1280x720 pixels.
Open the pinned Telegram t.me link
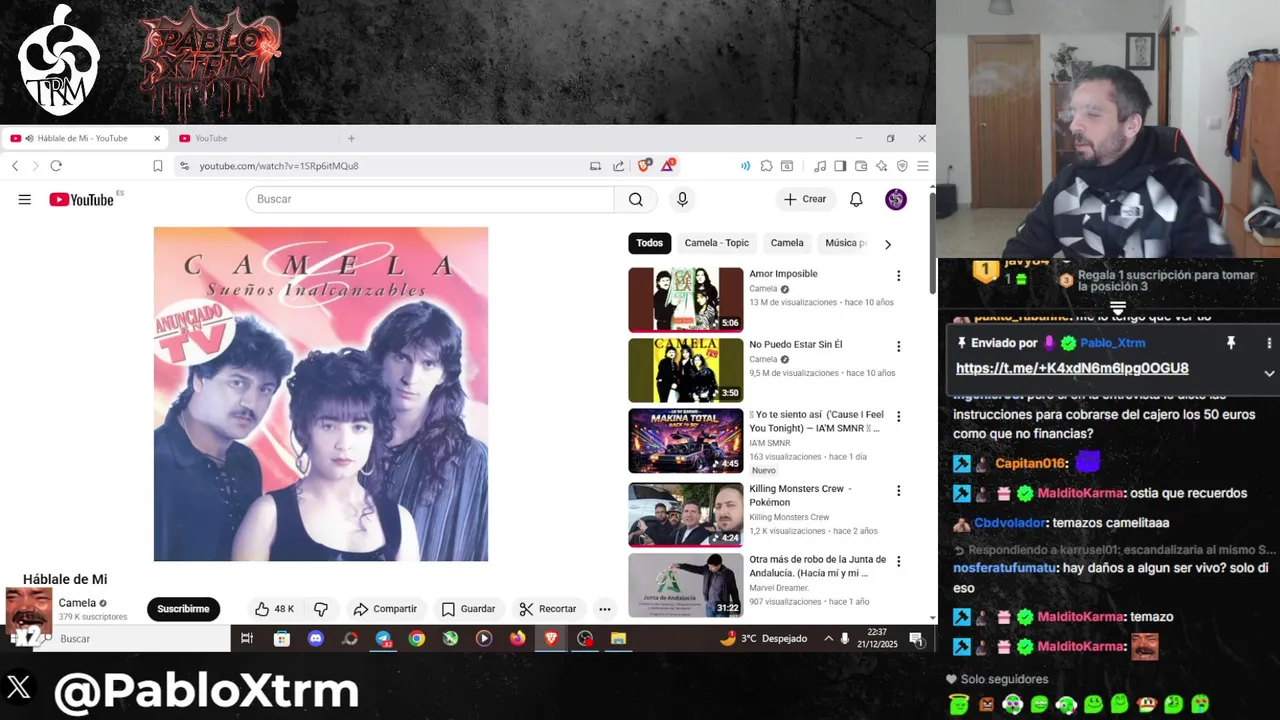(x=1072, y=368)
